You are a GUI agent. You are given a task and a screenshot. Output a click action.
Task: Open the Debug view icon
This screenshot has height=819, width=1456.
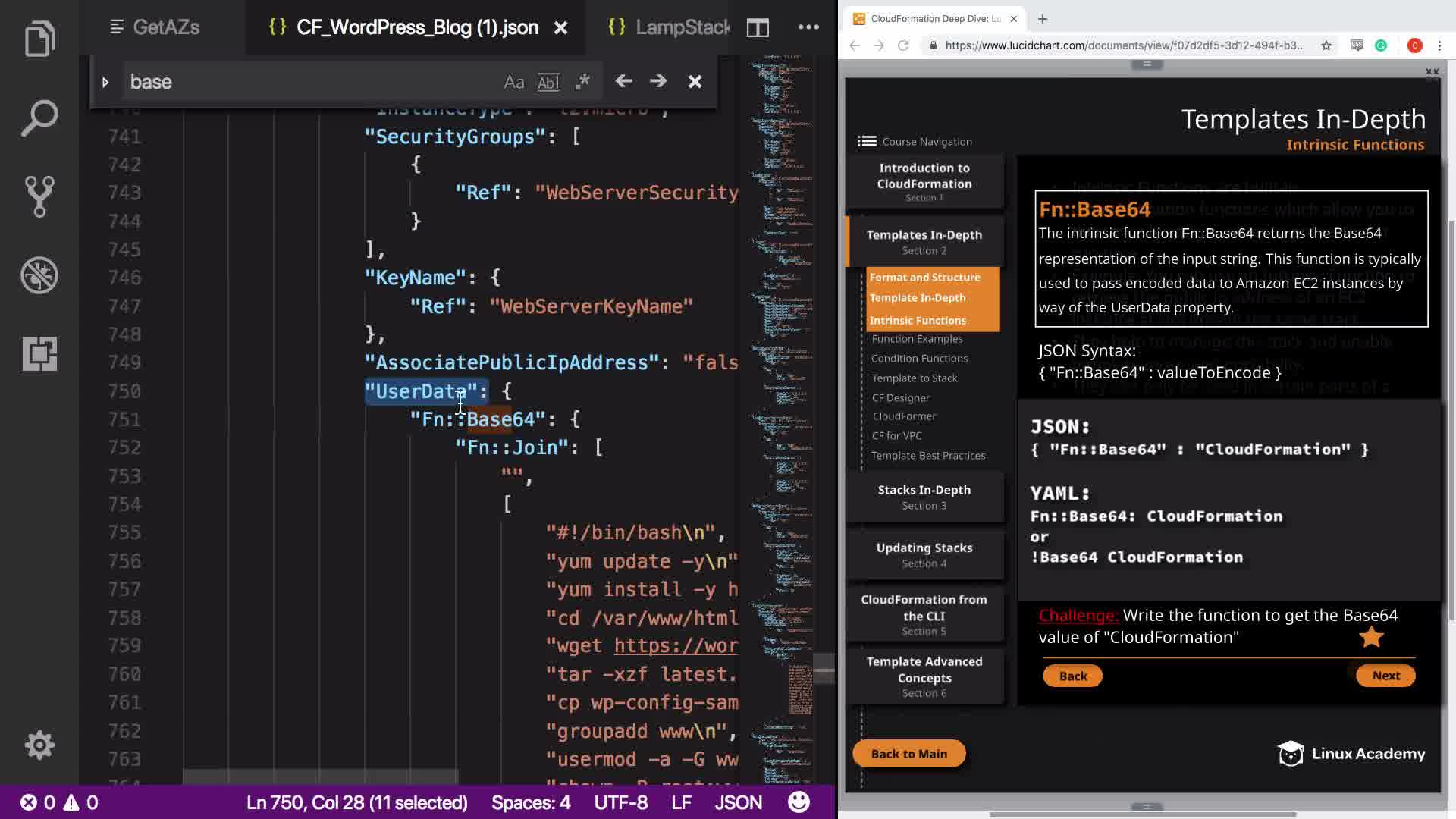click(x=39, y=275)
